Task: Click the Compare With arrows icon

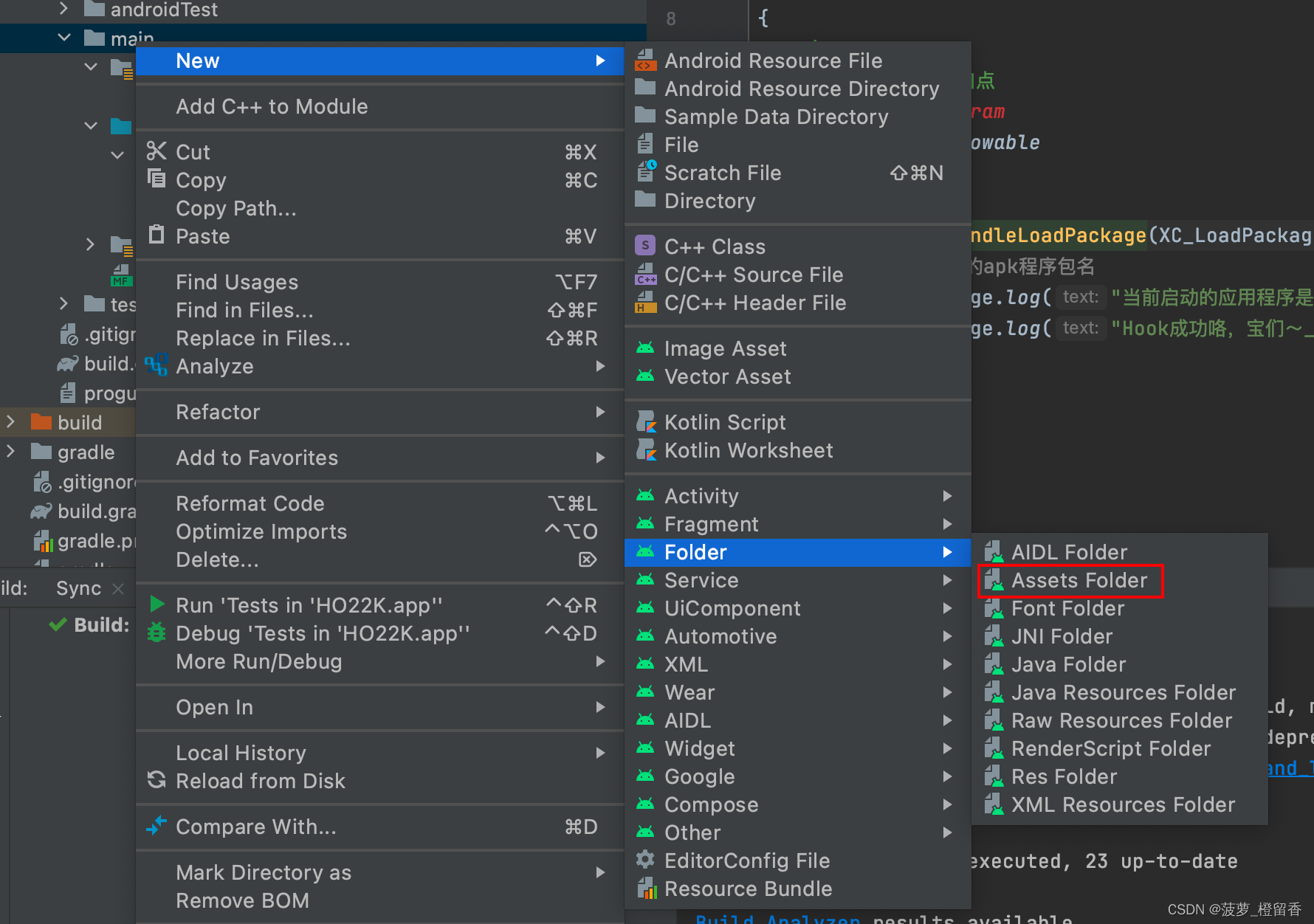Action: tap(156, 826)
